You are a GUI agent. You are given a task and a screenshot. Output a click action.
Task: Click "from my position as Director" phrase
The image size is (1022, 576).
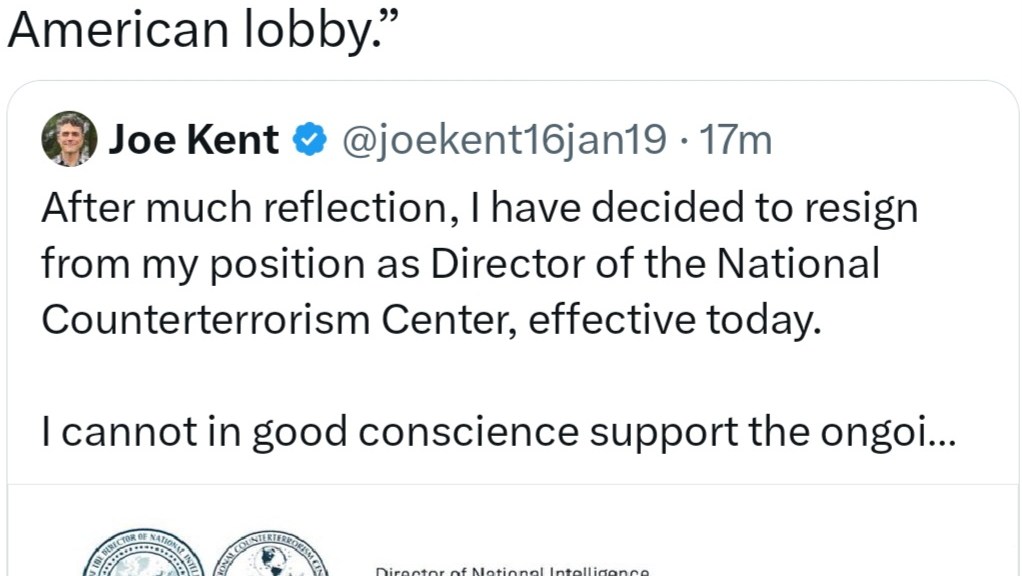(236, 264)
